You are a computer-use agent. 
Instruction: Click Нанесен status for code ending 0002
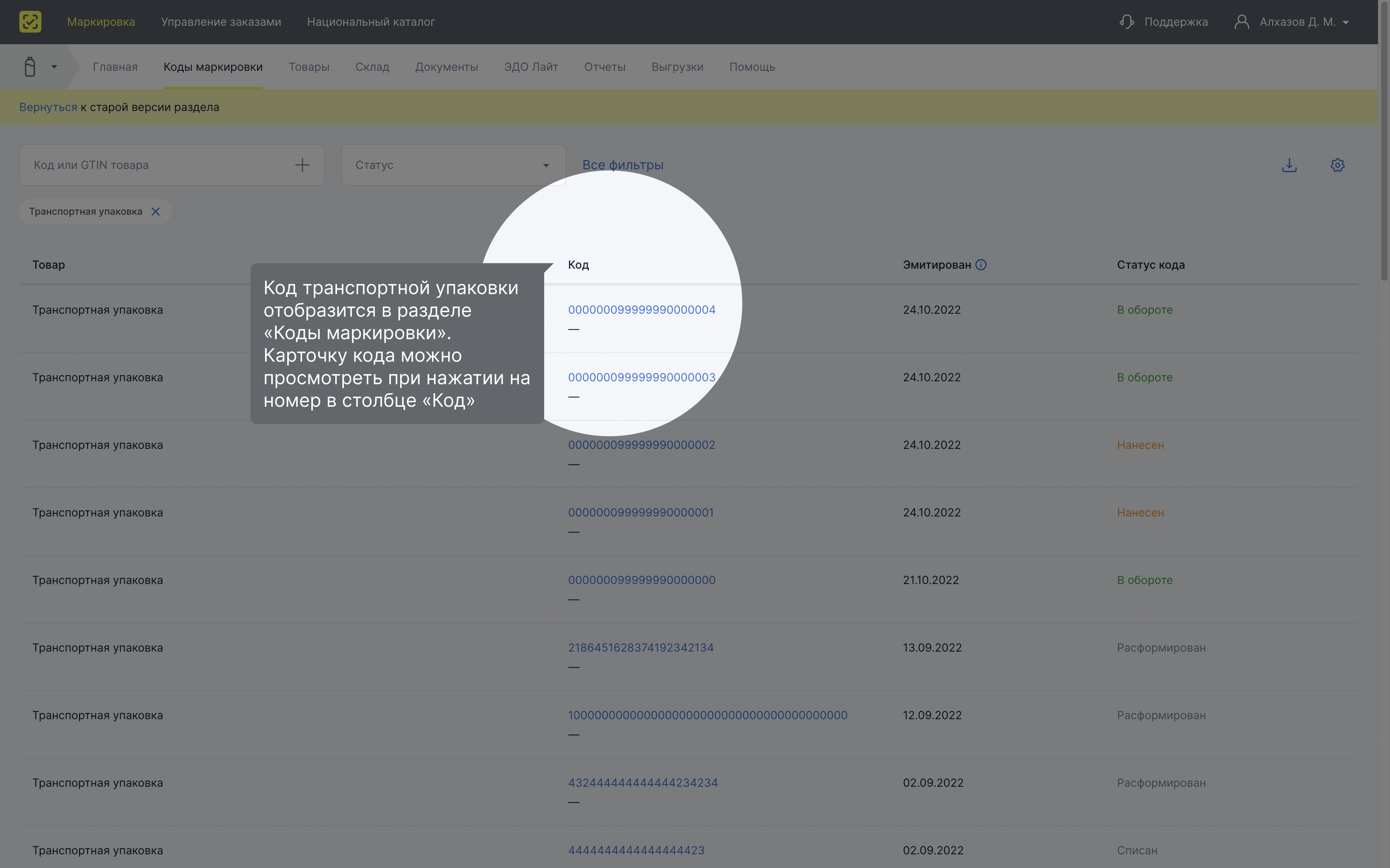[x=1140, y=446]
